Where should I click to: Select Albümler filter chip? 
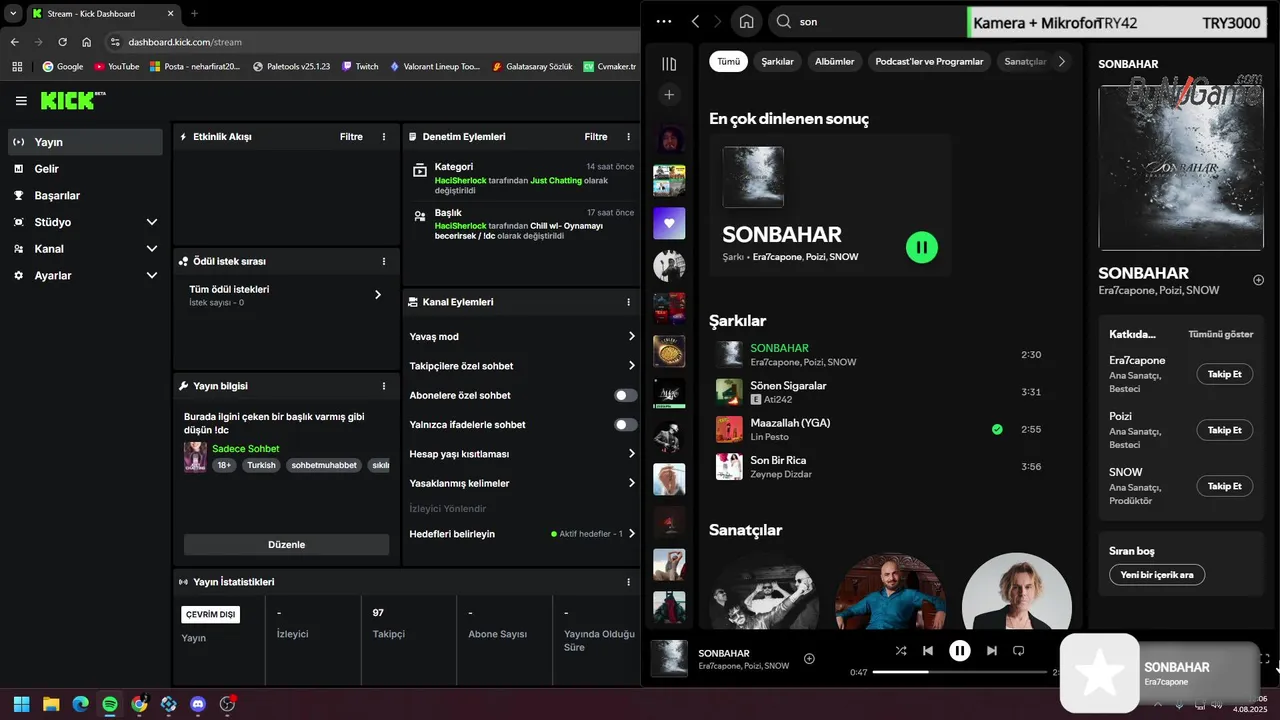[x=834, y=61]
